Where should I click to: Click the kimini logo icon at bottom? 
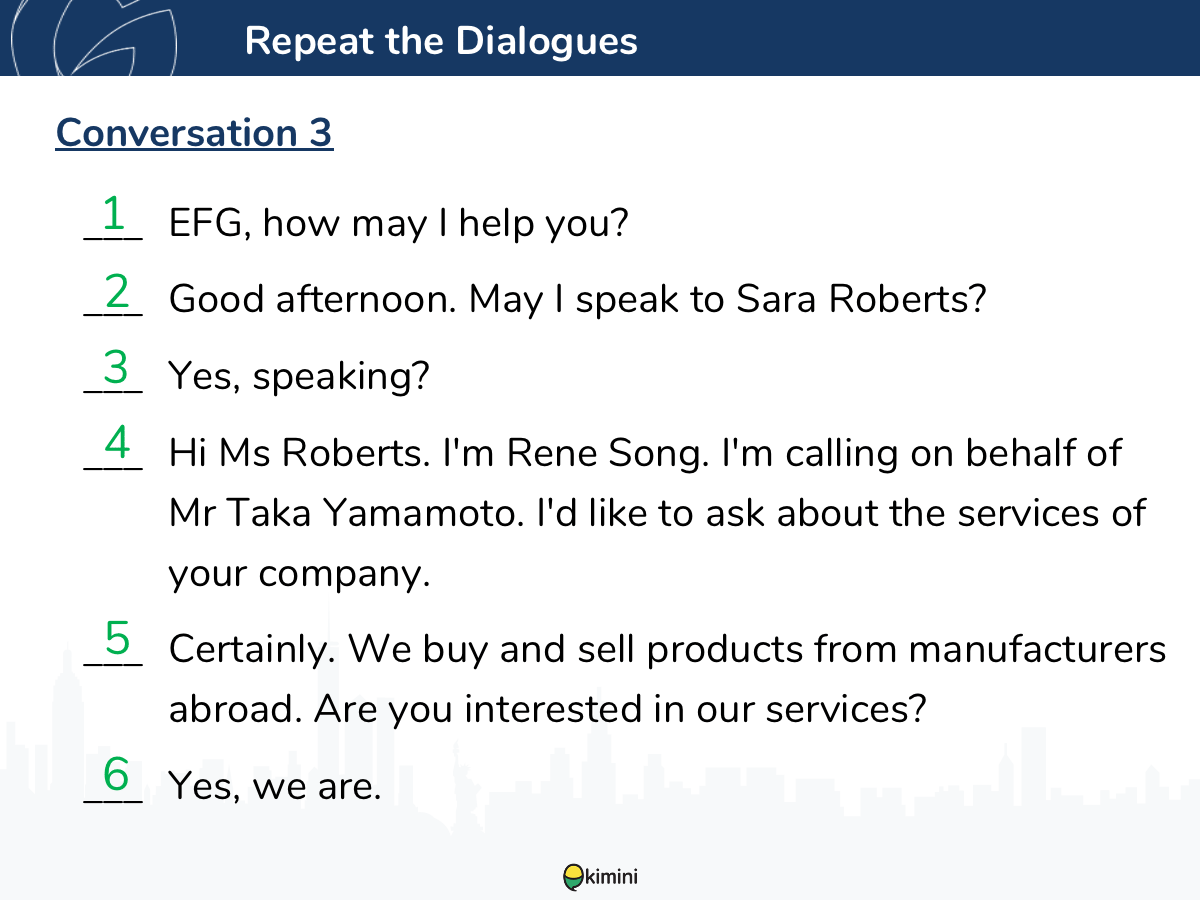[x=573, y=877]
